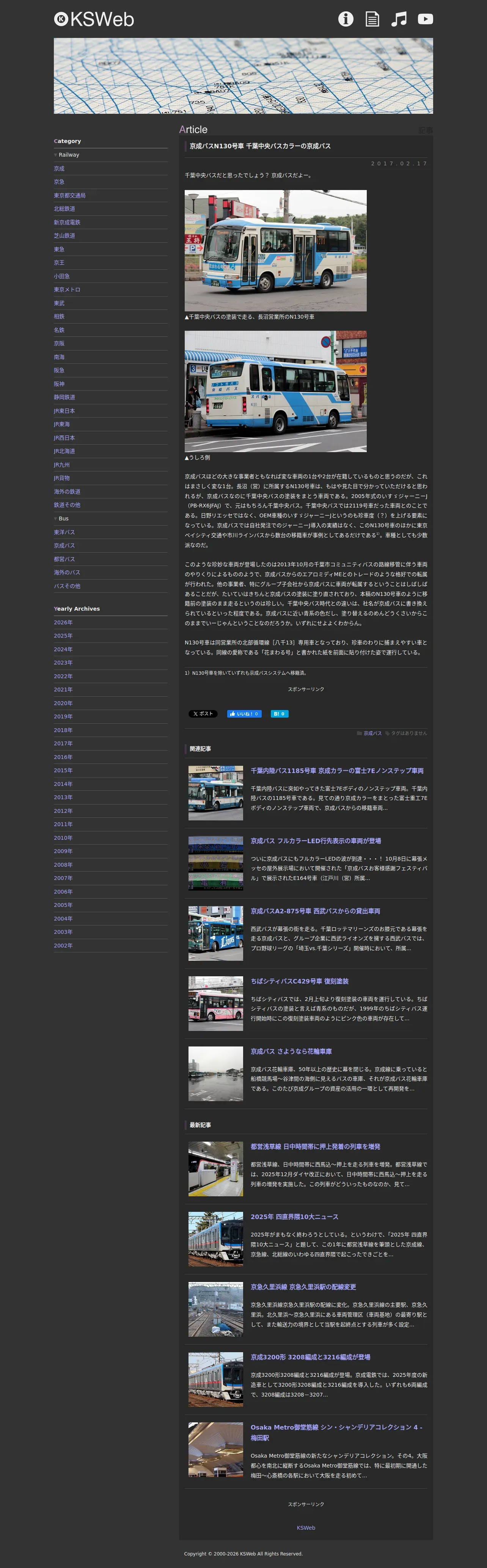
Task: Click the rear-view N130 bus photo
Action: click(x=276, y=391)
